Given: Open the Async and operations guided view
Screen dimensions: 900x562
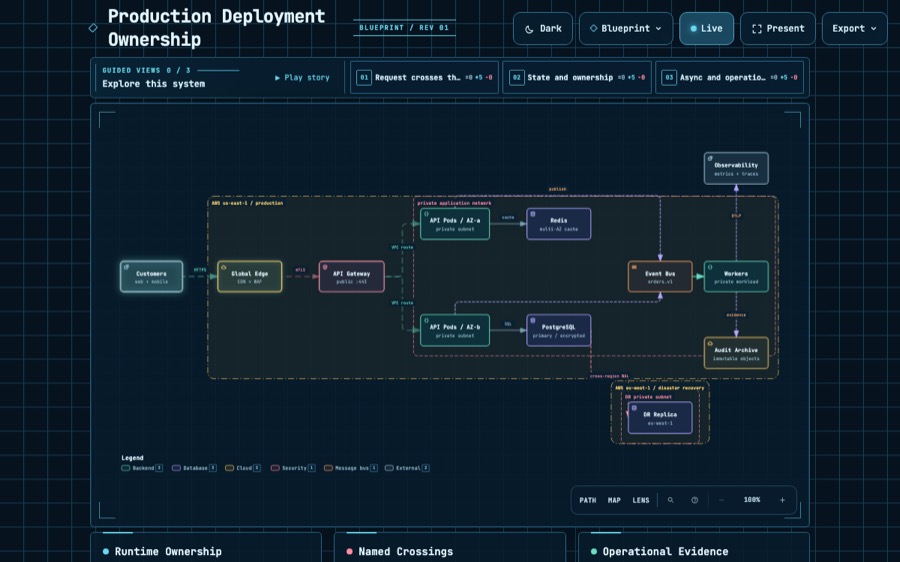Looking at the screenshot, I should coord(730,77).
